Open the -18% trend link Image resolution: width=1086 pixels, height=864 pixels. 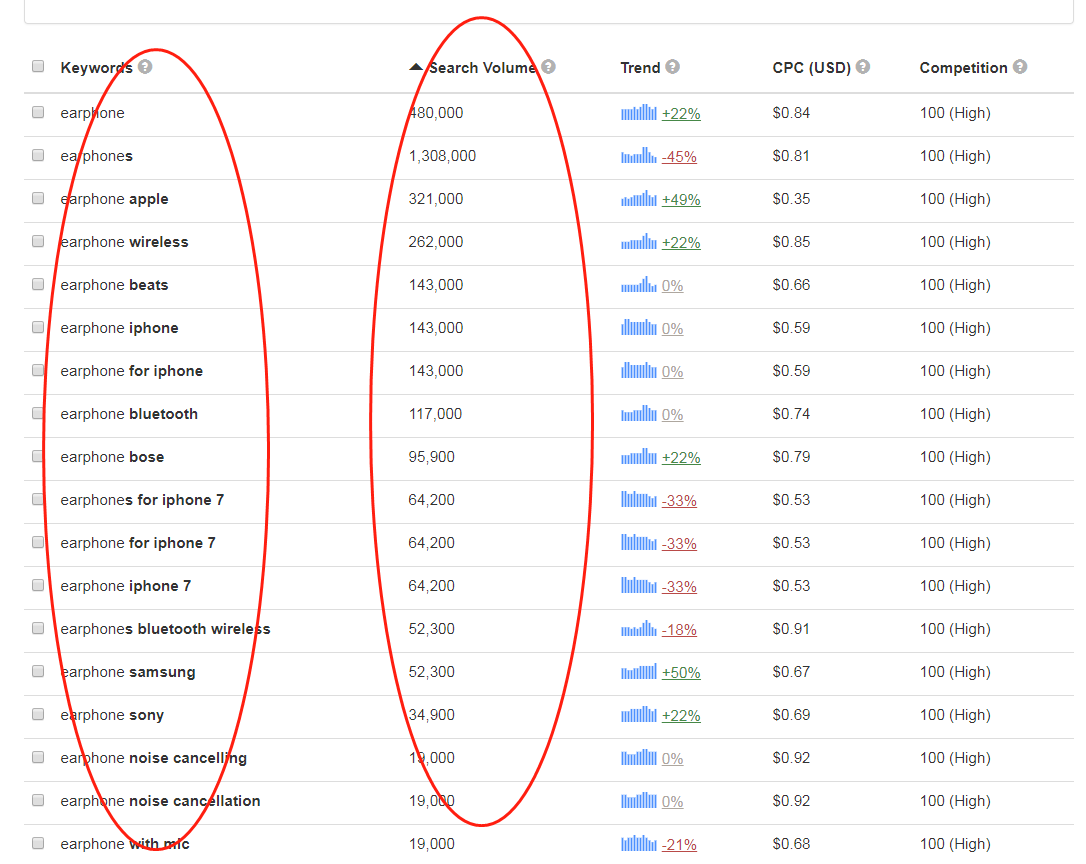point(679,629)
